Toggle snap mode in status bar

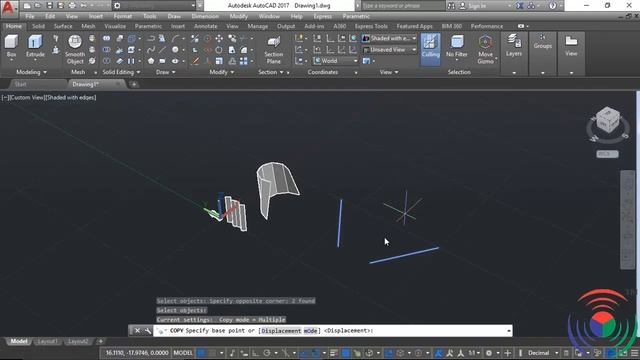pos(213,353)
